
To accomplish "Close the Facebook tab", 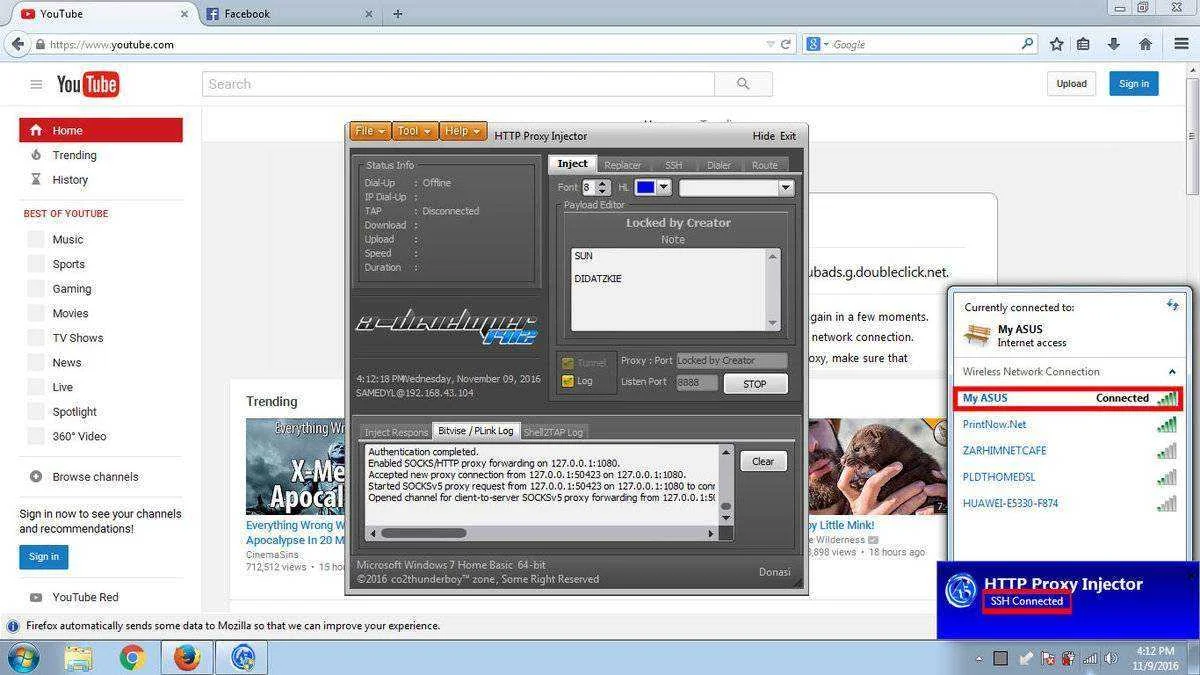I will 369,14.
